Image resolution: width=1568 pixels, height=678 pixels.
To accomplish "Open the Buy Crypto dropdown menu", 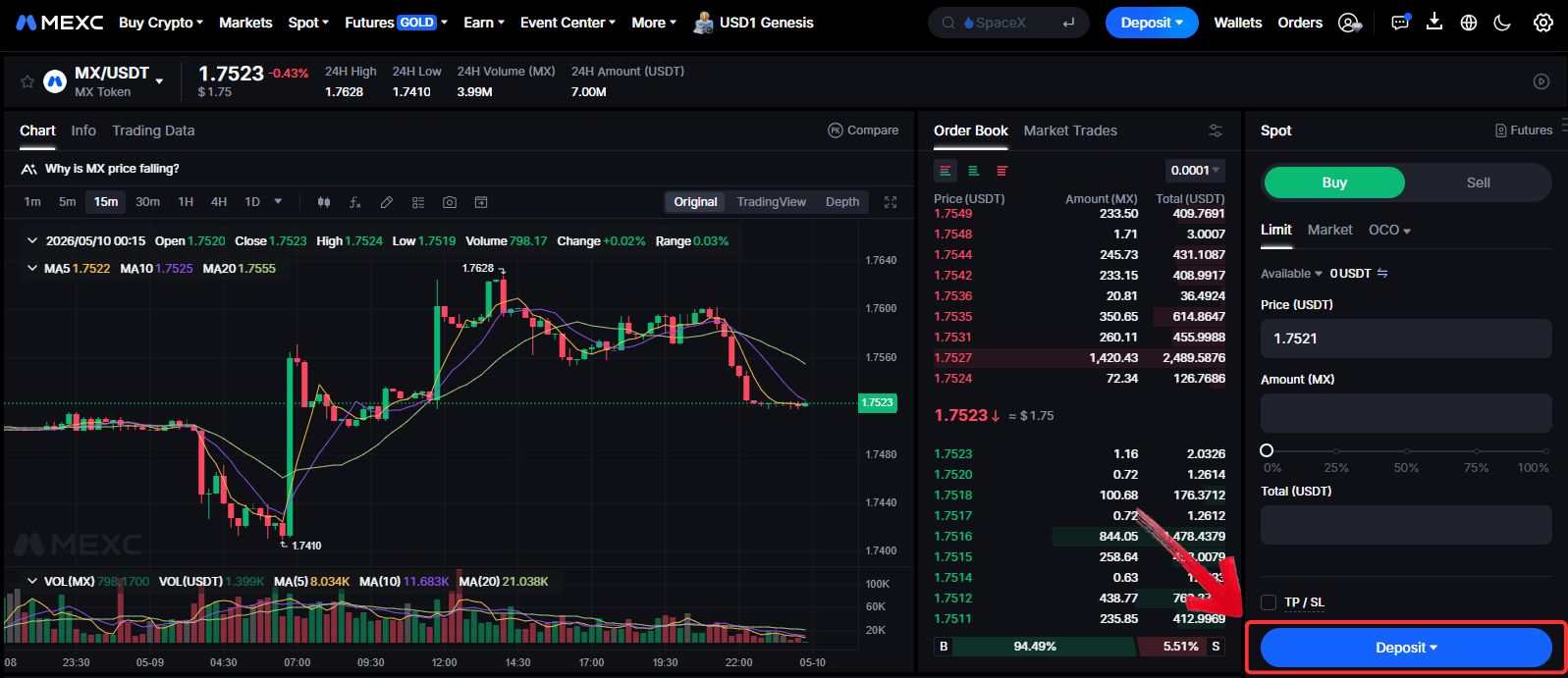I will (161, 23).
